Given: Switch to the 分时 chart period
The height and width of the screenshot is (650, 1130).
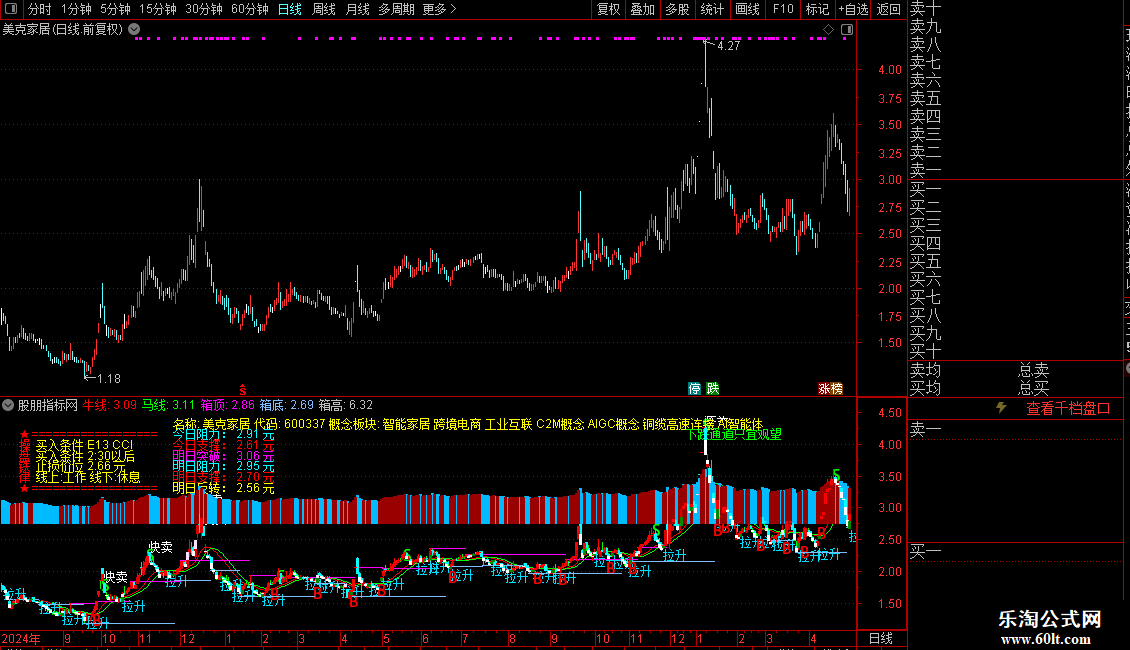Looking at the screenshot, I should pos(40,9).
